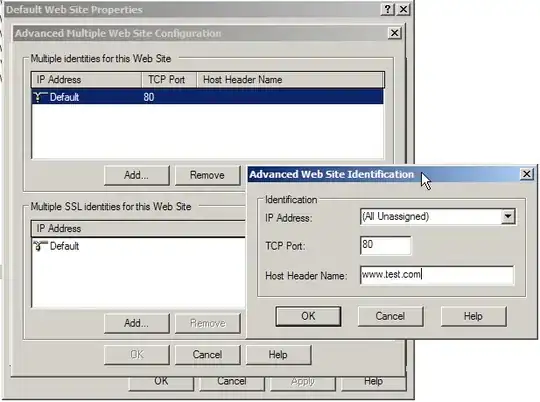540x402 pixels.
Task: Open Help in Advanced Web Site Identification
Action: pyautogui.click(x=473, y=316)
